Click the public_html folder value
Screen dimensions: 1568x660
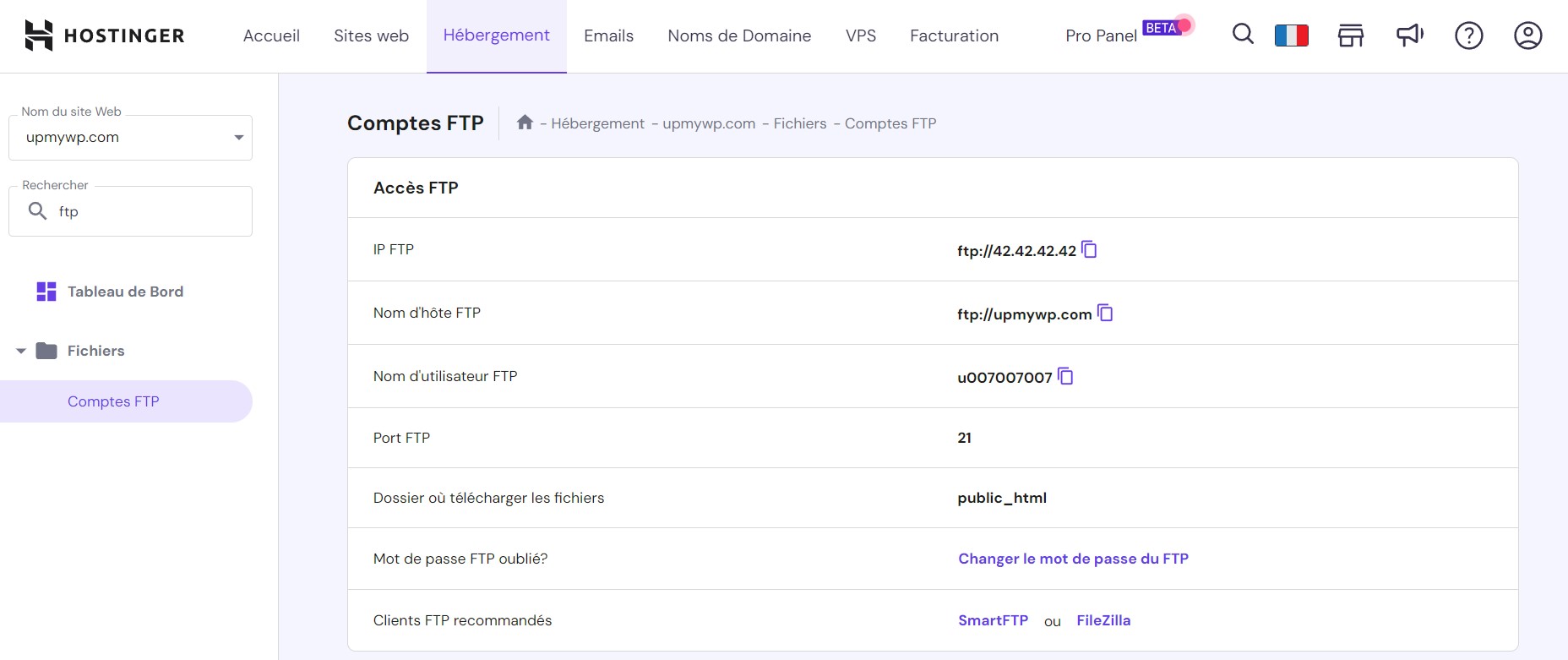[x=1002, y=498]
